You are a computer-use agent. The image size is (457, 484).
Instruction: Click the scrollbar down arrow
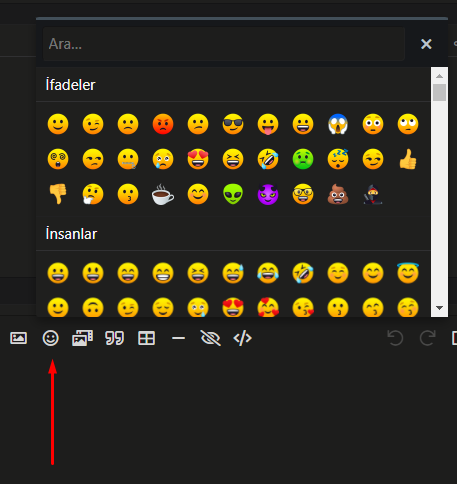439,308
